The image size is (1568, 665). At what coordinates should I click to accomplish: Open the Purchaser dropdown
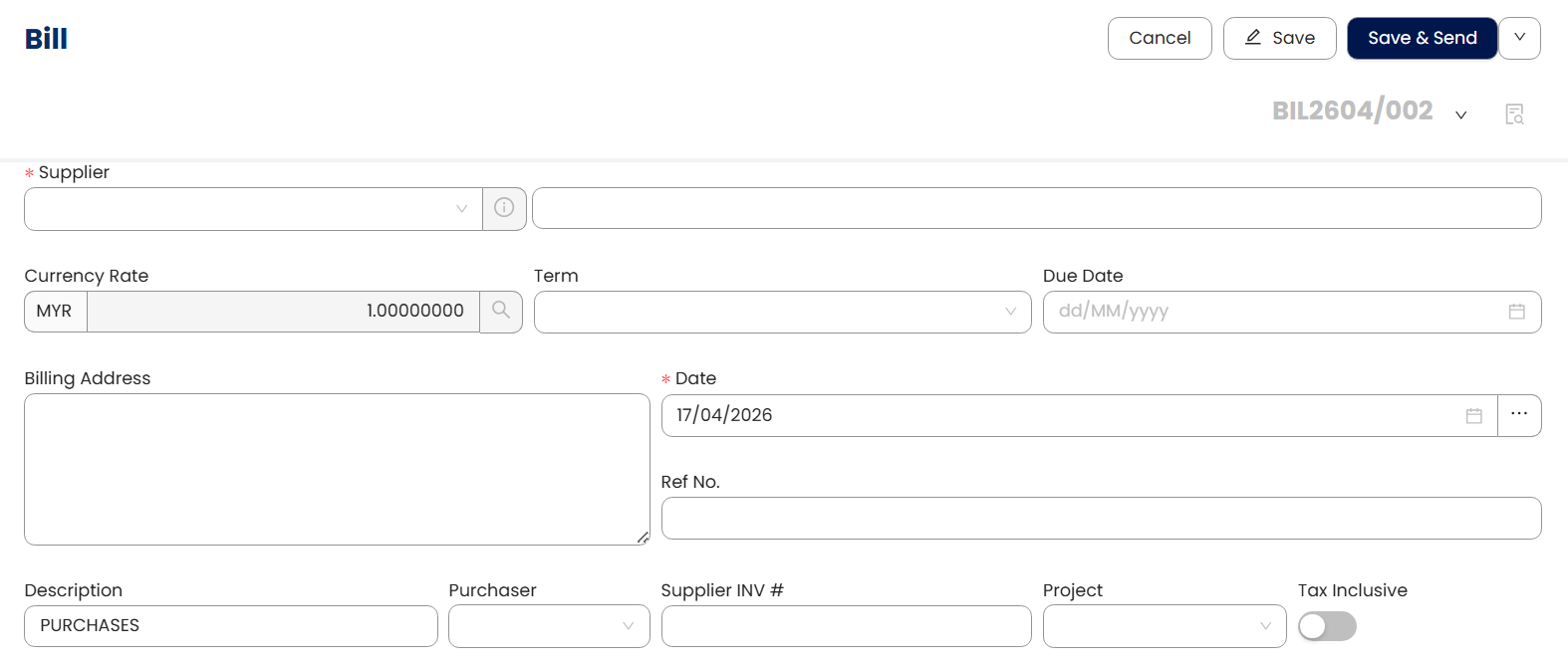549,626
